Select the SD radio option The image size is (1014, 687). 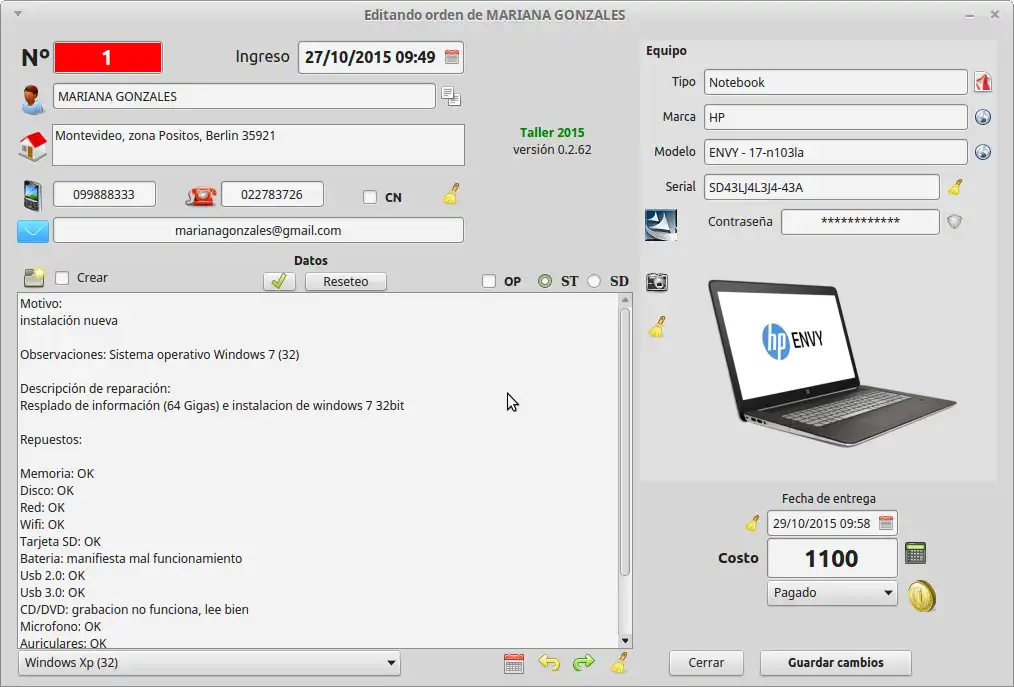594,281
